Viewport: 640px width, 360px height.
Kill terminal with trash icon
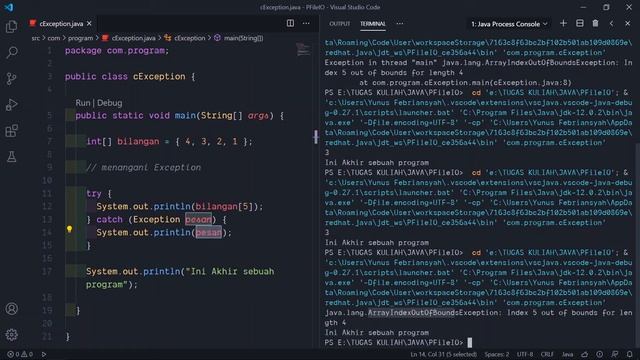[595, 23]
